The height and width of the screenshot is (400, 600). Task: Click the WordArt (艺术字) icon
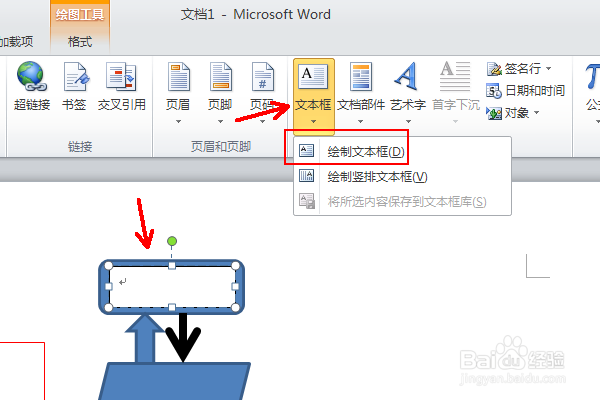point(406,76)
